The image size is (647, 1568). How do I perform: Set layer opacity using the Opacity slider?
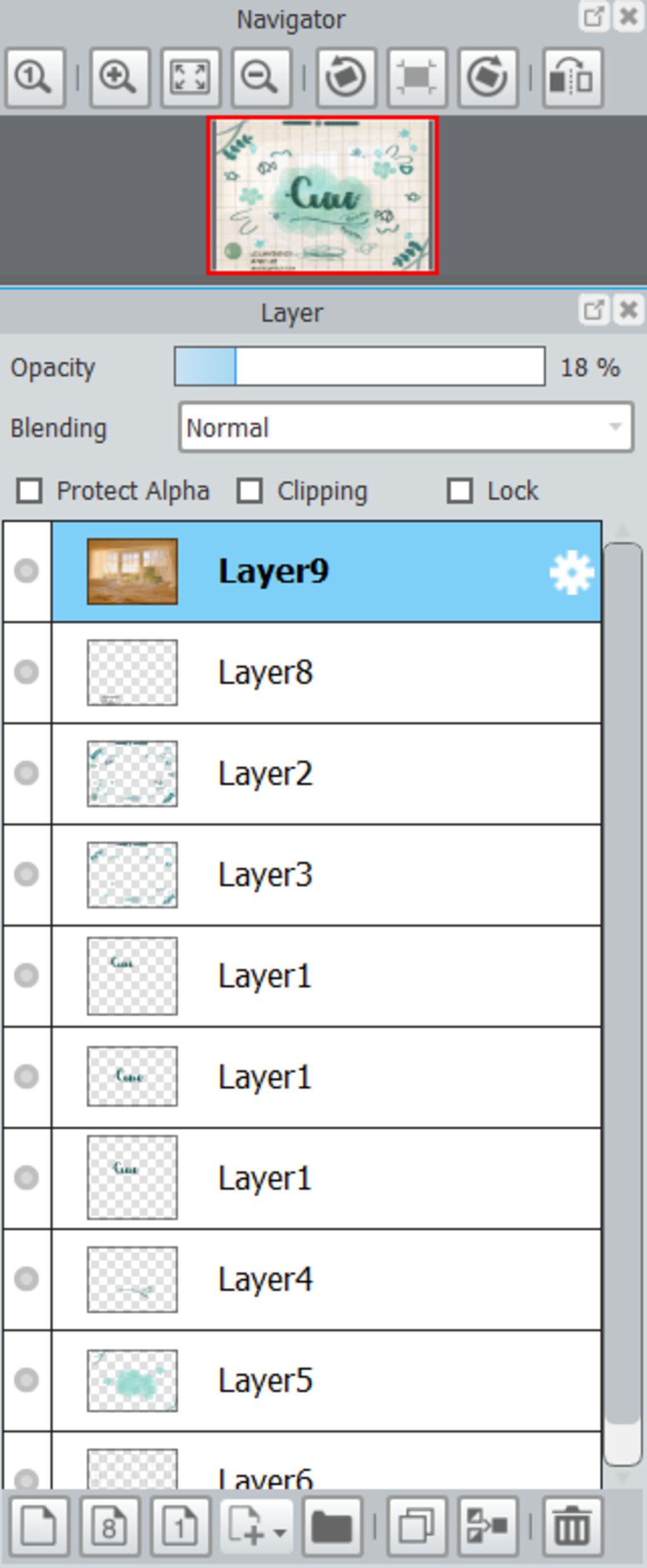tap(360, 367)
